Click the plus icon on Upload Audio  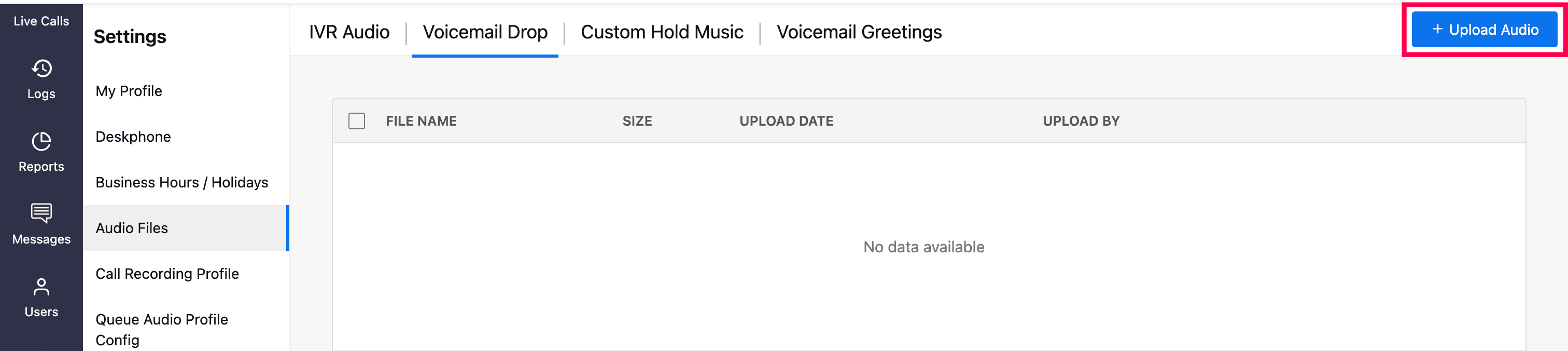click(1437, 29)
